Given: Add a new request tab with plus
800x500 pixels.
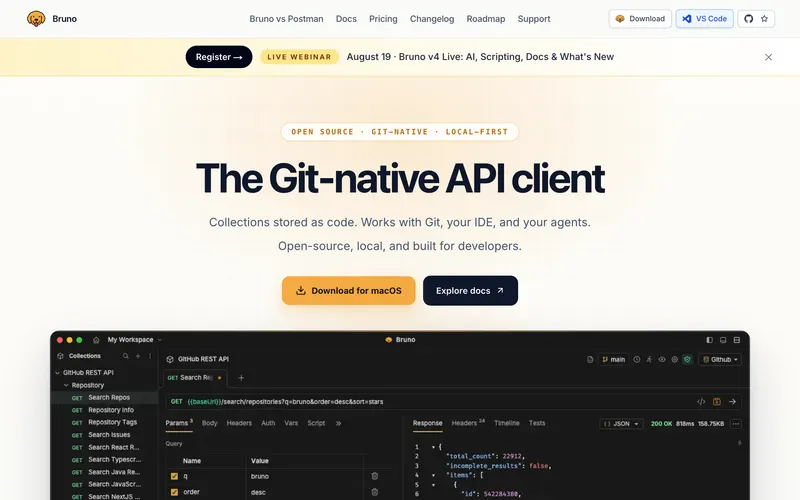Looking at the screenshot, I should [x=241, y=378].
